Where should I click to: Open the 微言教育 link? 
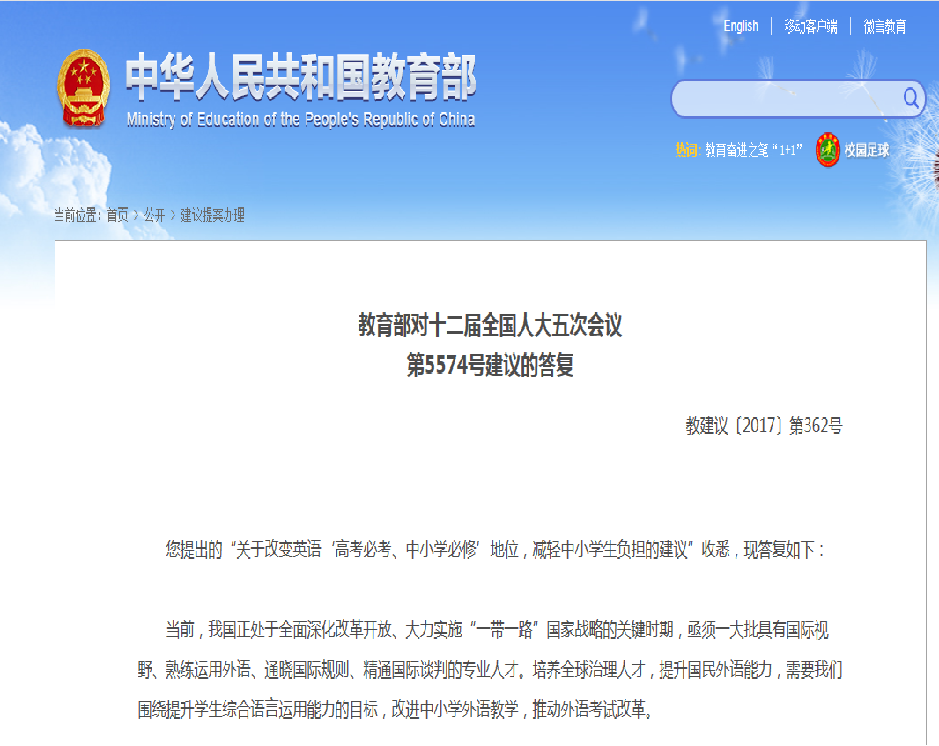(884, 27)
